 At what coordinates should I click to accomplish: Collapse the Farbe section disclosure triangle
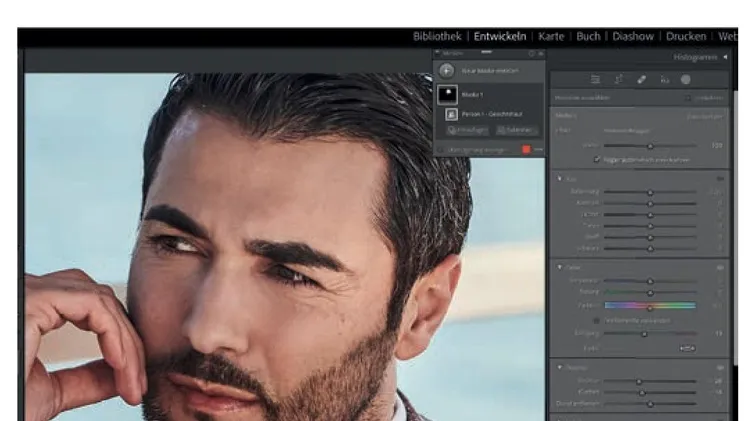[560, 267]
